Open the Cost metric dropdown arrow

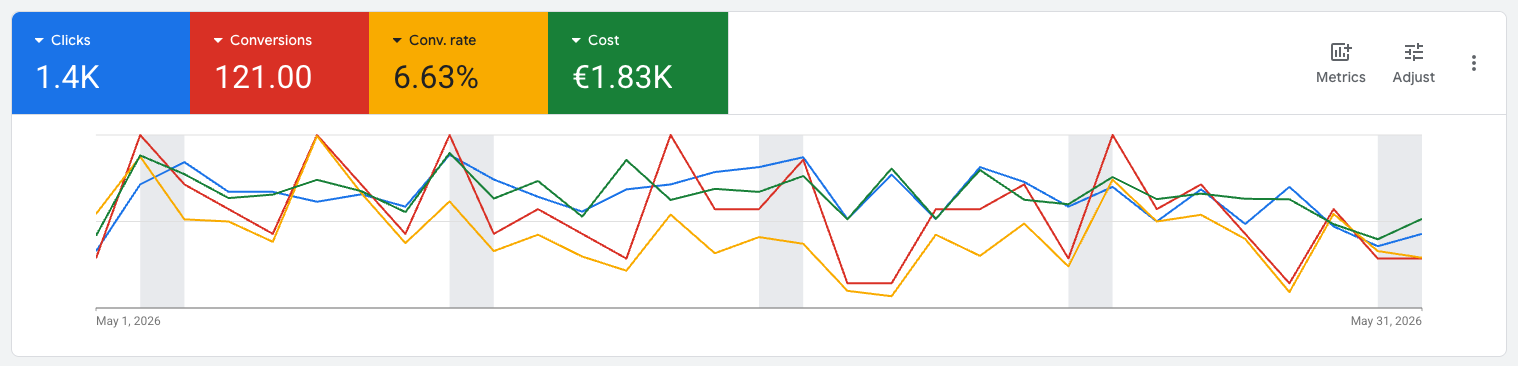tap(576, 41)
